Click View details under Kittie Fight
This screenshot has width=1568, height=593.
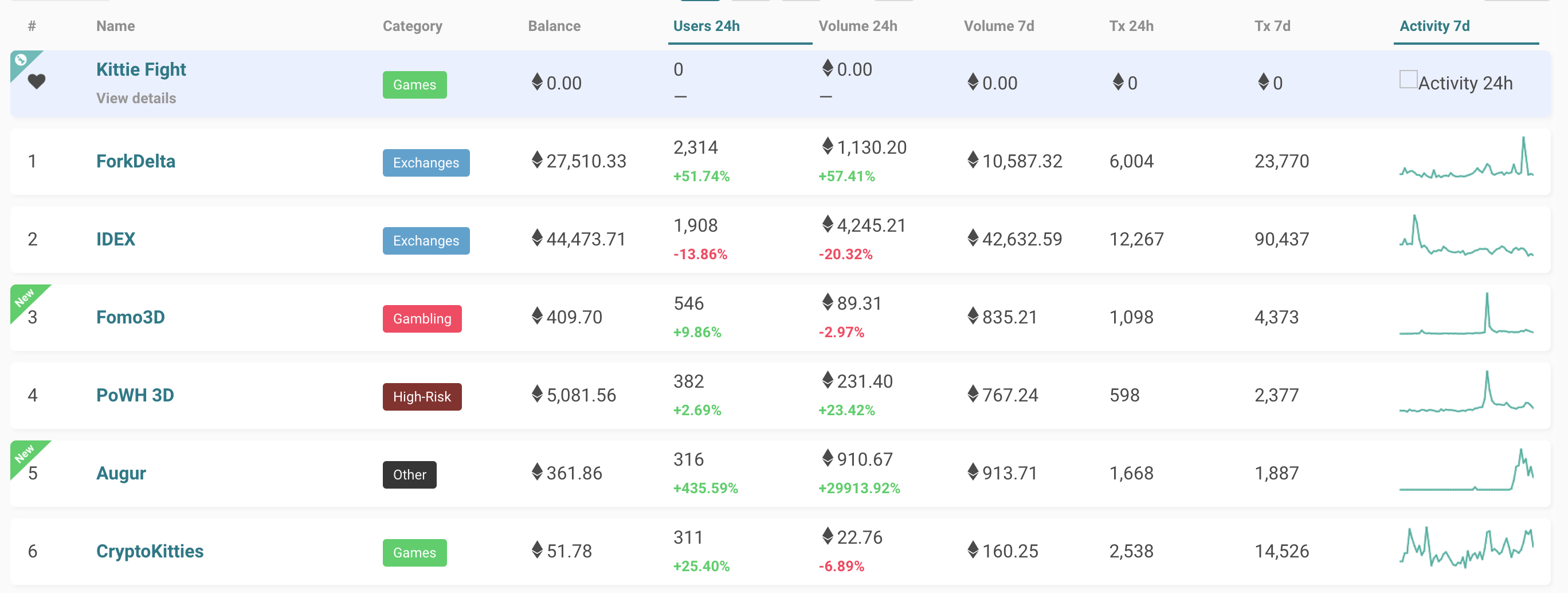click(135, 97)
